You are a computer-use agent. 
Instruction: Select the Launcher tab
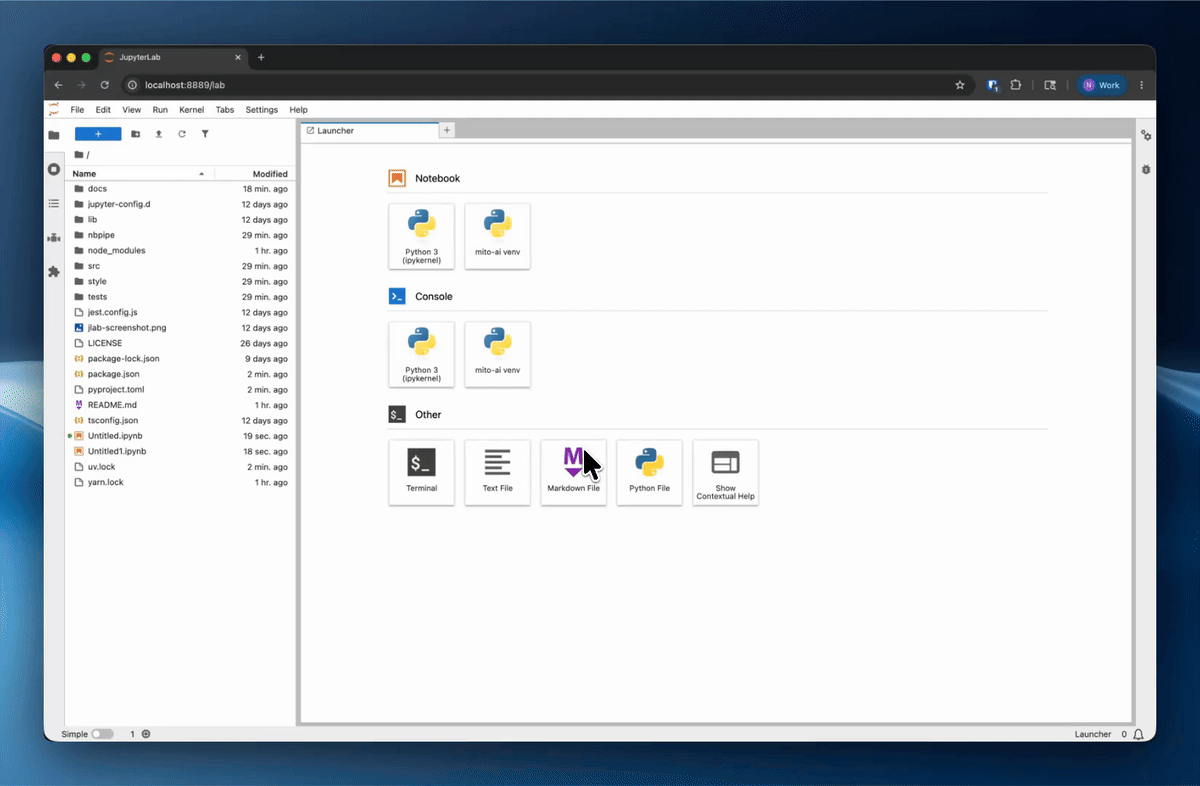point(369,131)
